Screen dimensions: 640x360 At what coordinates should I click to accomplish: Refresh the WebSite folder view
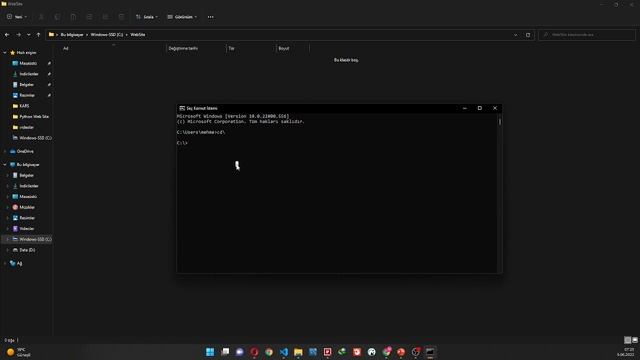tap(528, 35)
